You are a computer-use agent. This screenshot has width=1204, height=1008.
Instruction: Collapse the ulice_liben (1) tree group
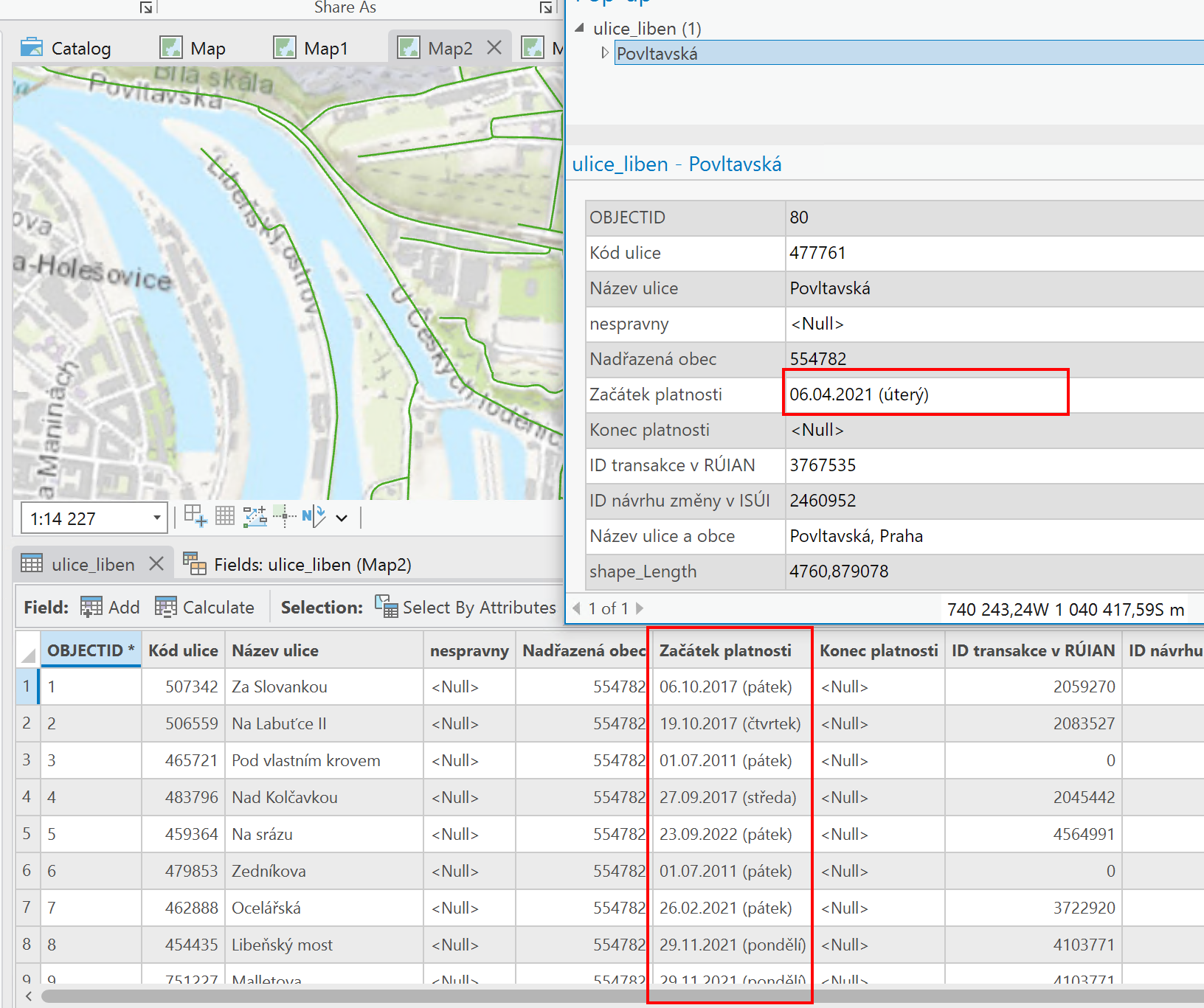[580, 28]
